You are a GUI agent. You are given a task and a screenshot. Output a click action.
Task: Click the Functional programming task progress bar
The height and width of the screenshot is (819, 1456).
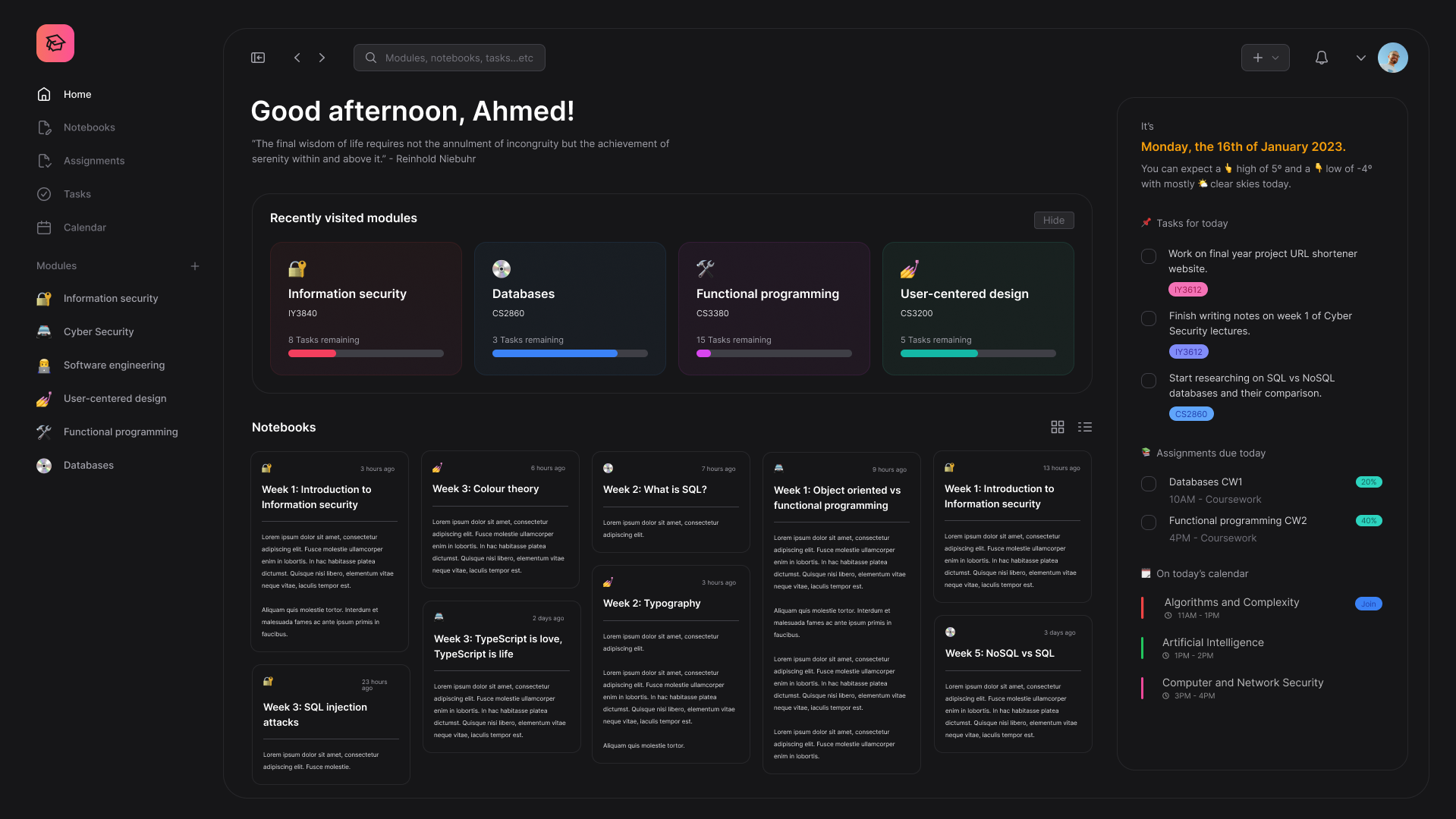[774, 353]
